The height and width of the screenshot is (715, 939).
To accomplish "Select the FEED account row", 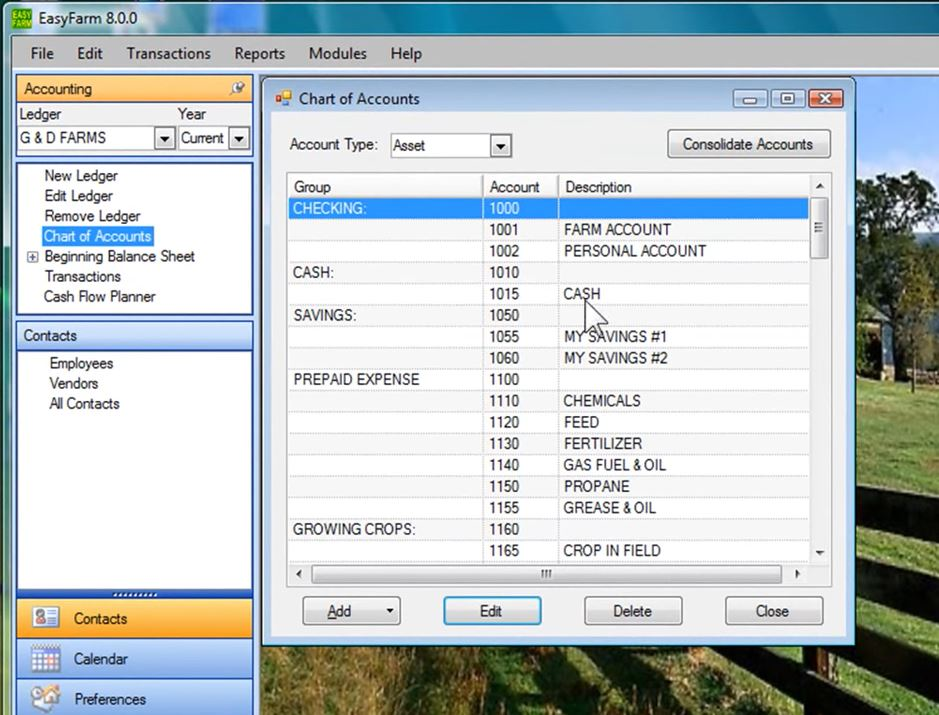I will pos(548,423).
